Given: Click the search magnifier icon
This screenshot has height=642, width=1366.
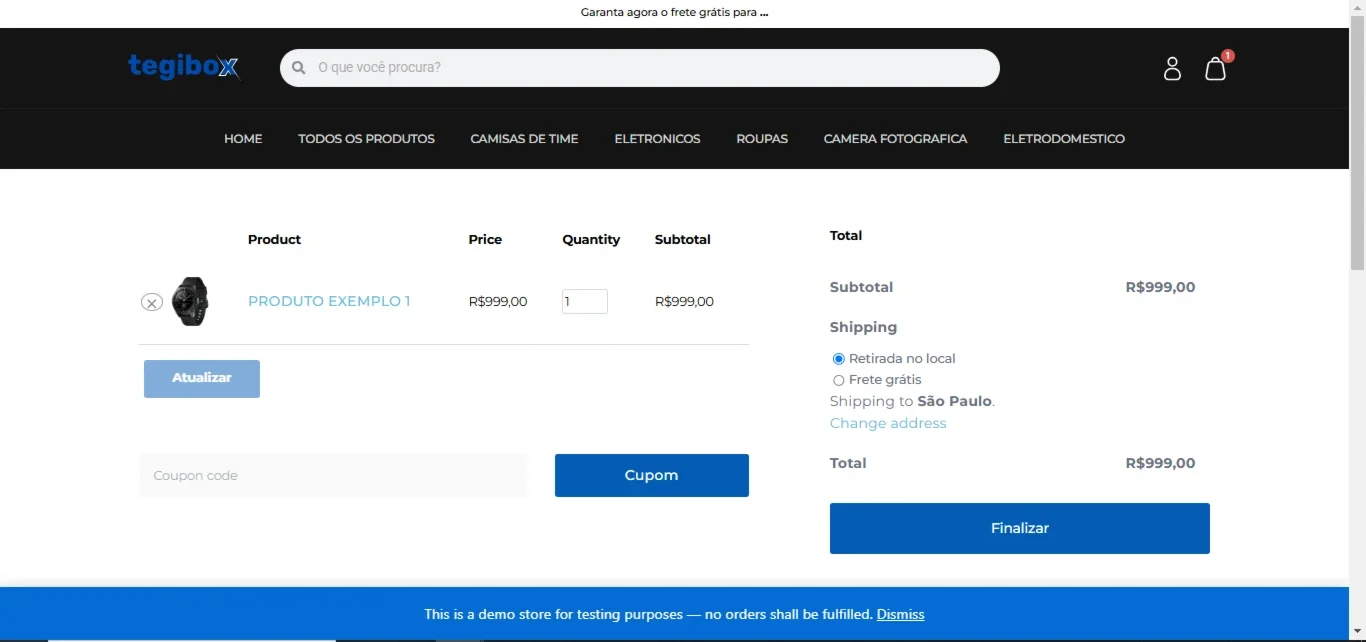Looking at the screenshot, I should pos(298,68).
